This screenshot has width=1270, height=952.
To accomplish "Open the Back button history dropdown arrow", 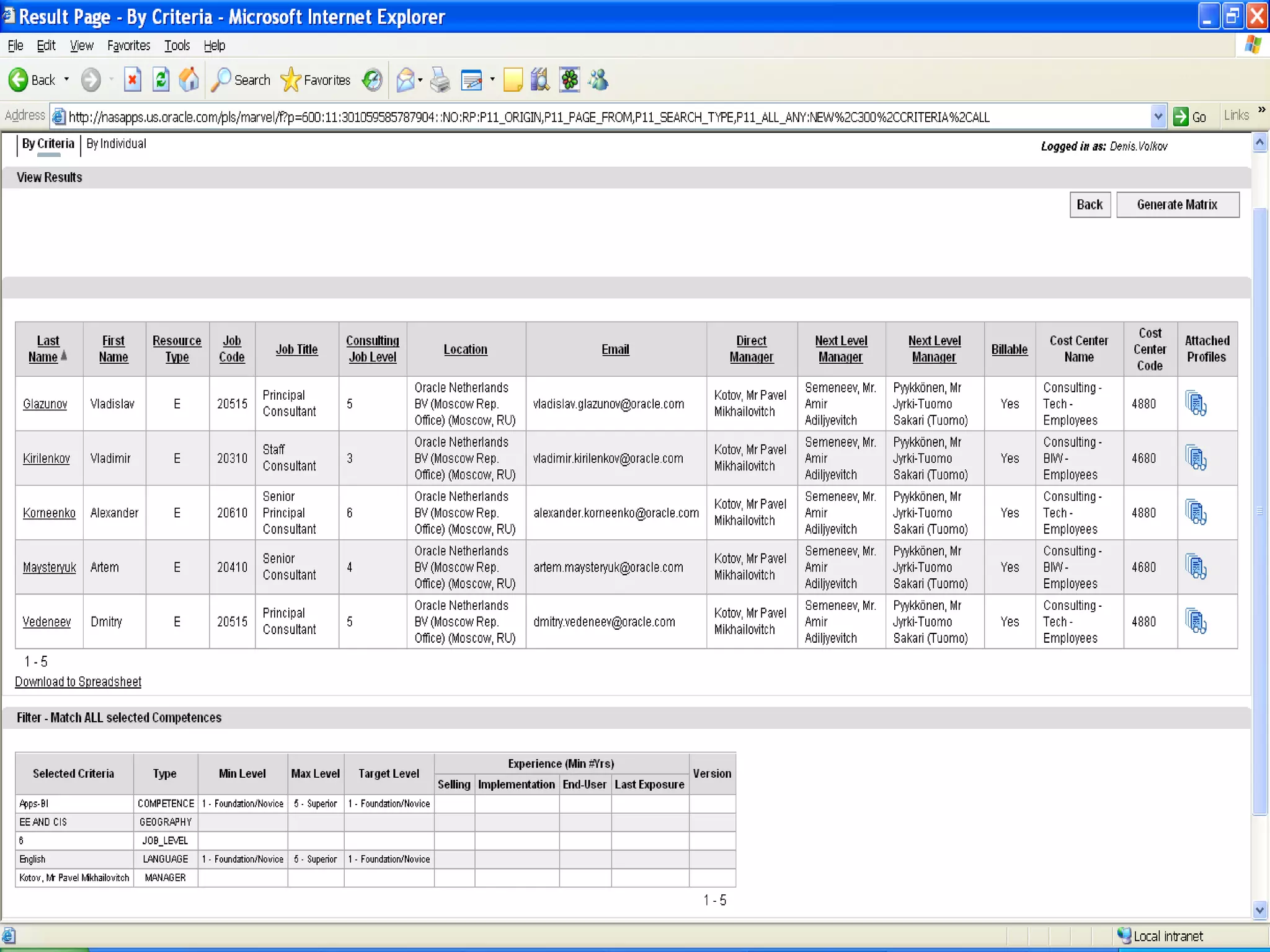I will tap(66, 80).
